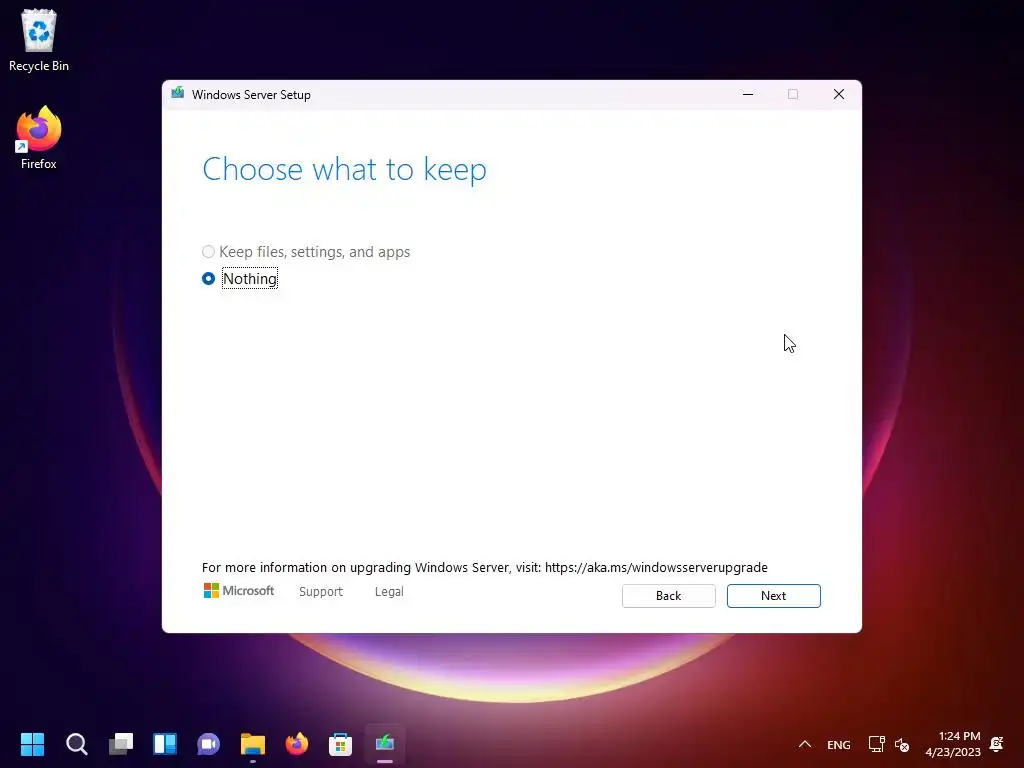Open the Legal link
The height and width of the screenshot is (768, 1024).
(389, 592)
